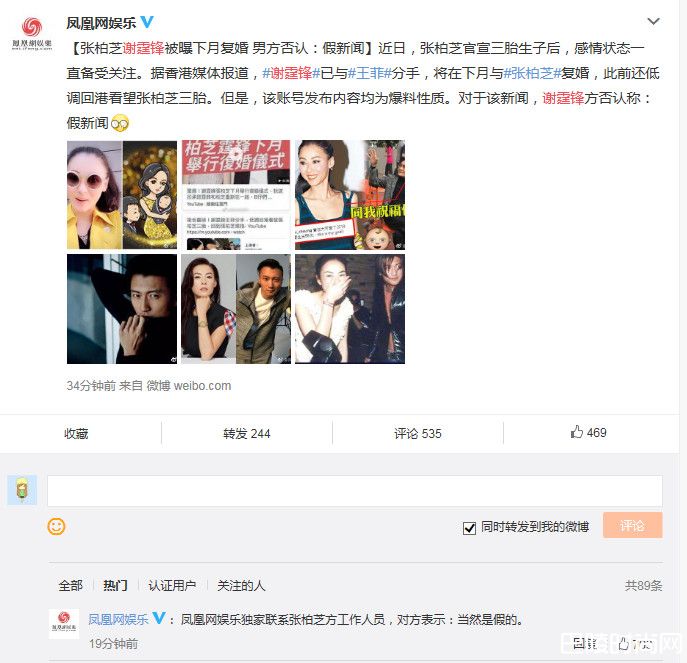Image resolution: width=687 pixels, height=663 pixels.
Task: Open the emoji picker smiley icon
Action: pyautogui.click(x=56, y=526)
